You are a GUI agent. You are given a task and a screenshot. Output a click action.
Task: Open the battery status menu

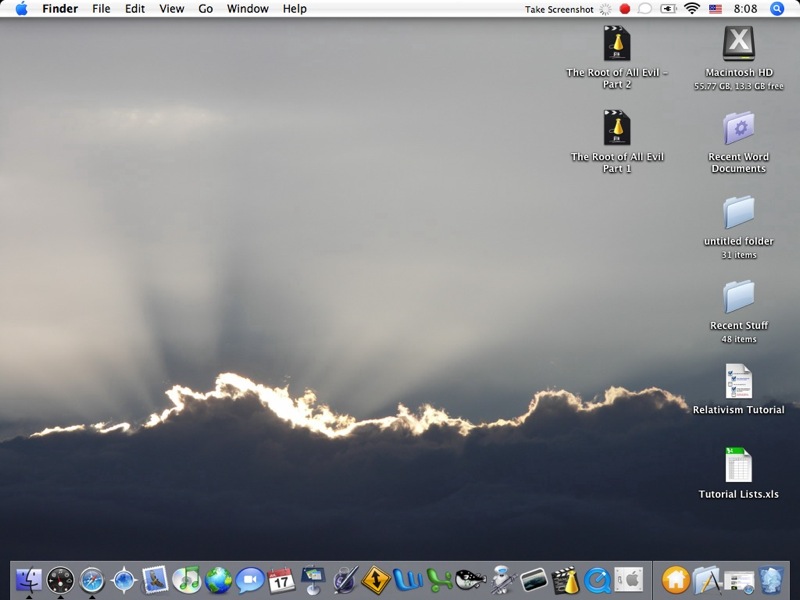pos(668,9)
